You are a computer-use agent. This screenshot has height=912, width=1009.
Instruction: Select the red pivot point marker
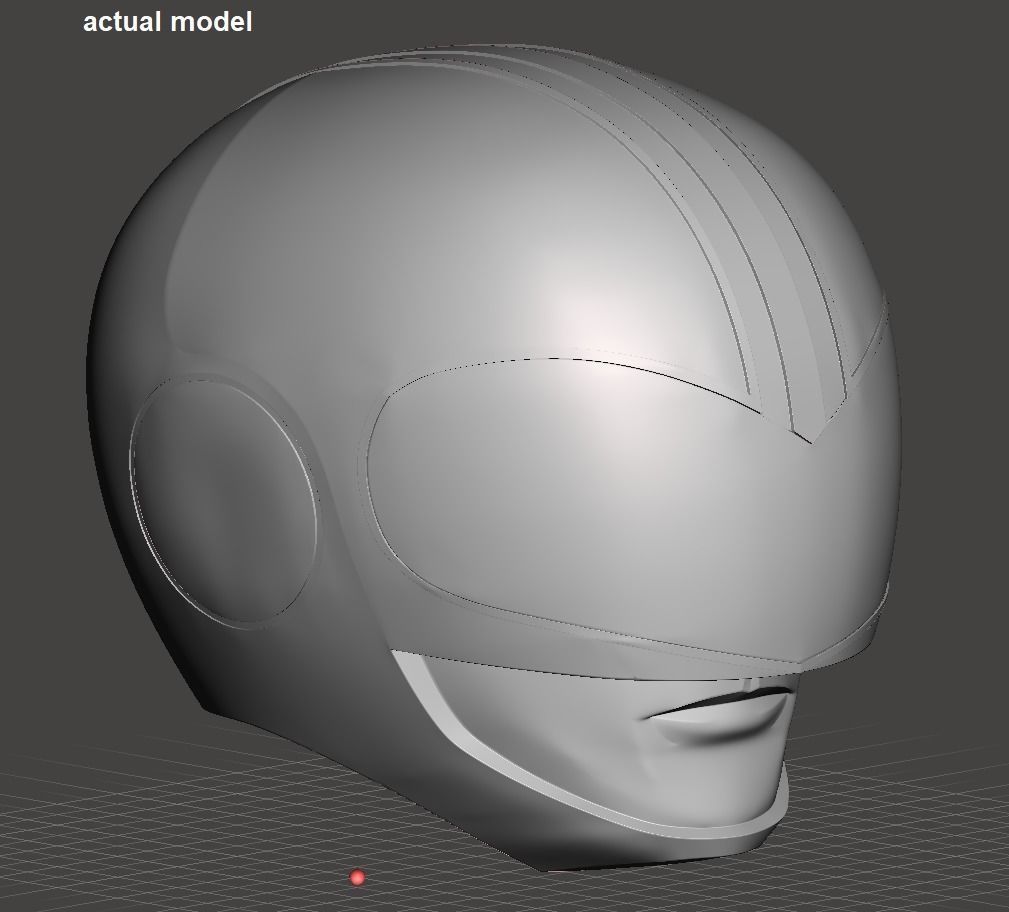pyautogui.click(x=357, y=877)
